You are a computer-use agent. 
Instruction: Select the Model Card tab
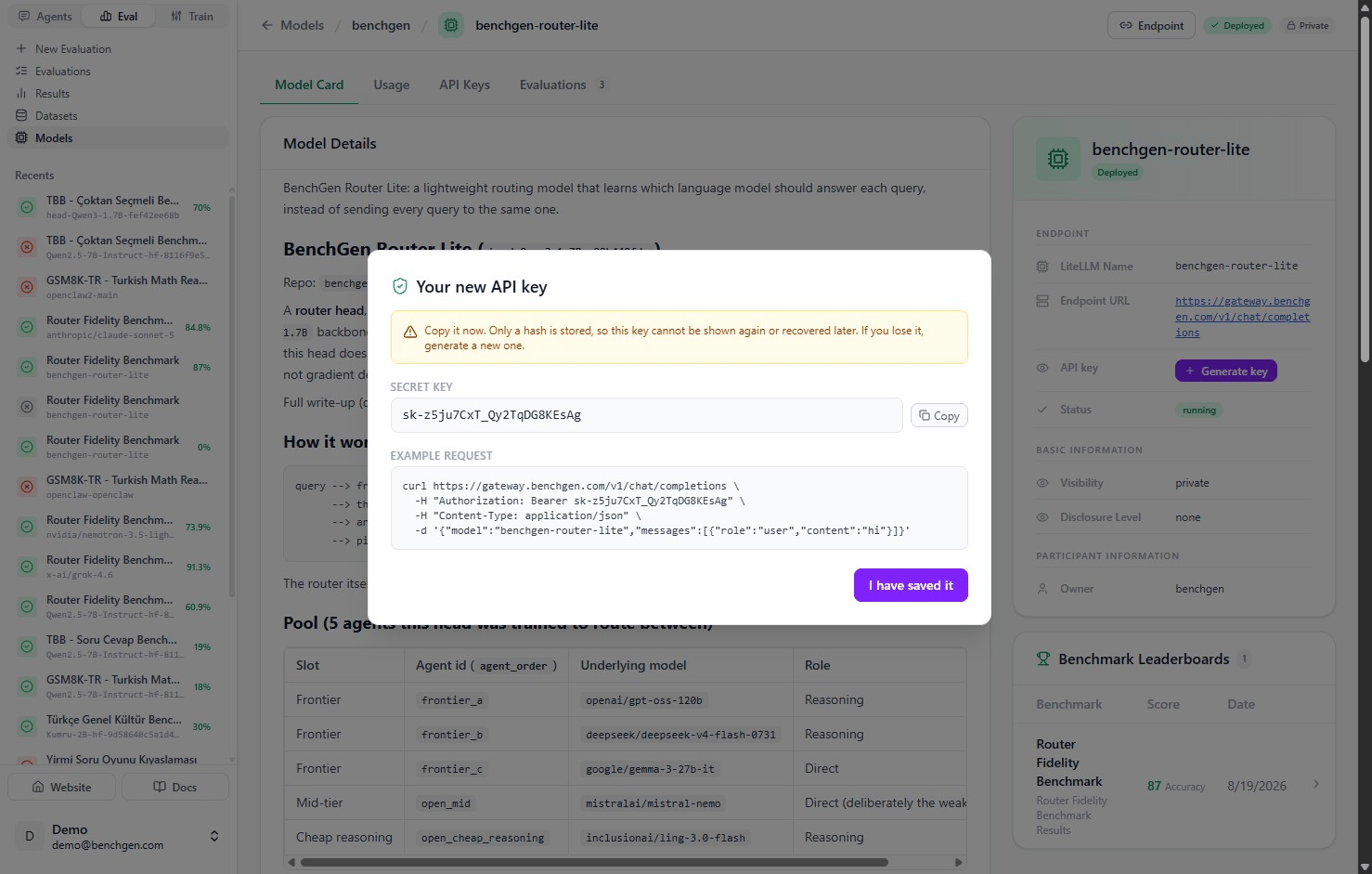(309, 85)
